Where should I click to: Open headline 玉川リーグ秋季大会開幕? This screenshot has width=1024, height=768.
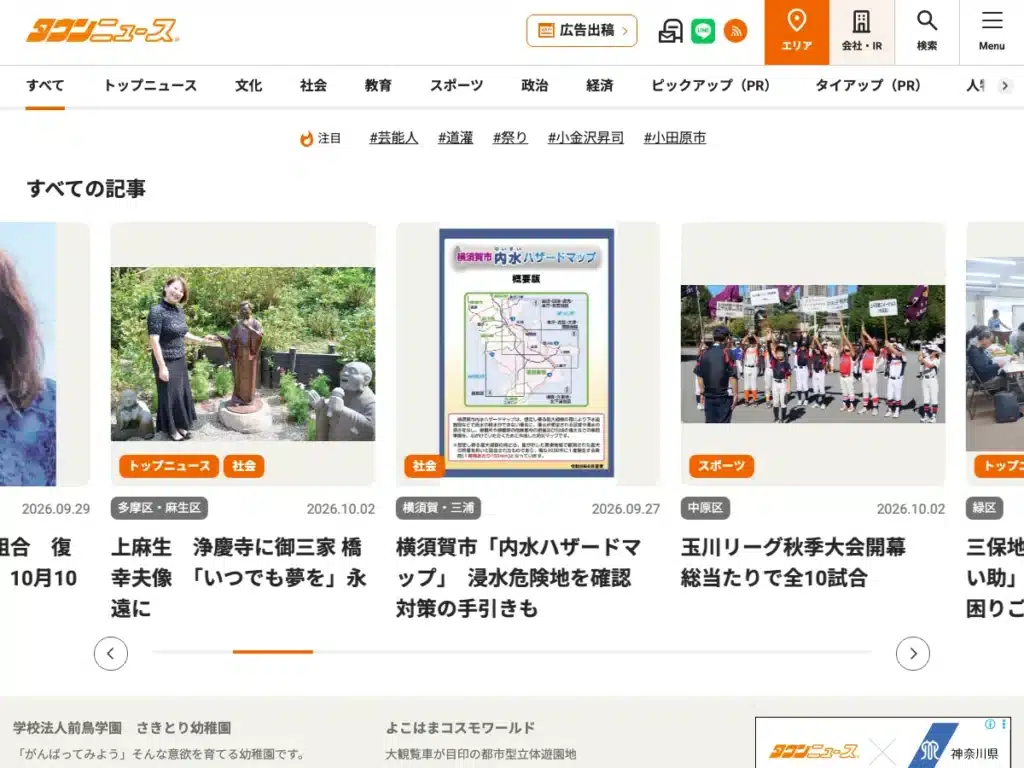click(793, 562)
